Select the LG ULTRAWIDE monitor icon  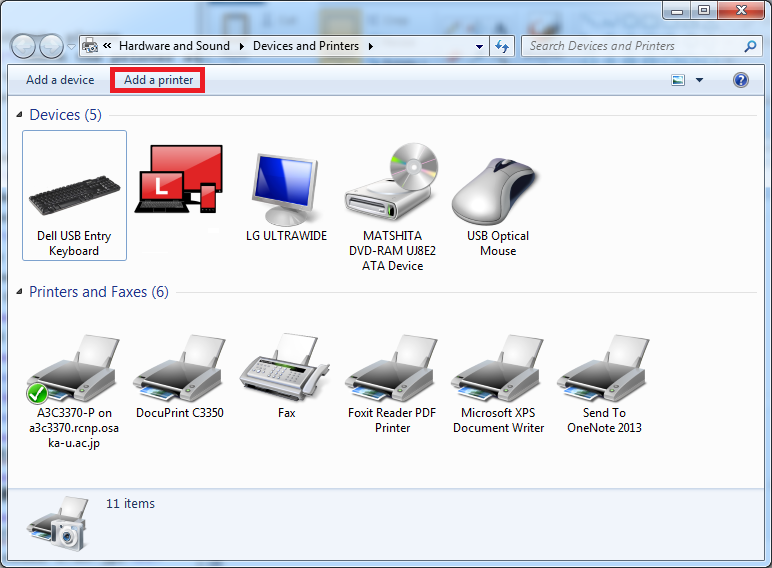pos(285,189)
